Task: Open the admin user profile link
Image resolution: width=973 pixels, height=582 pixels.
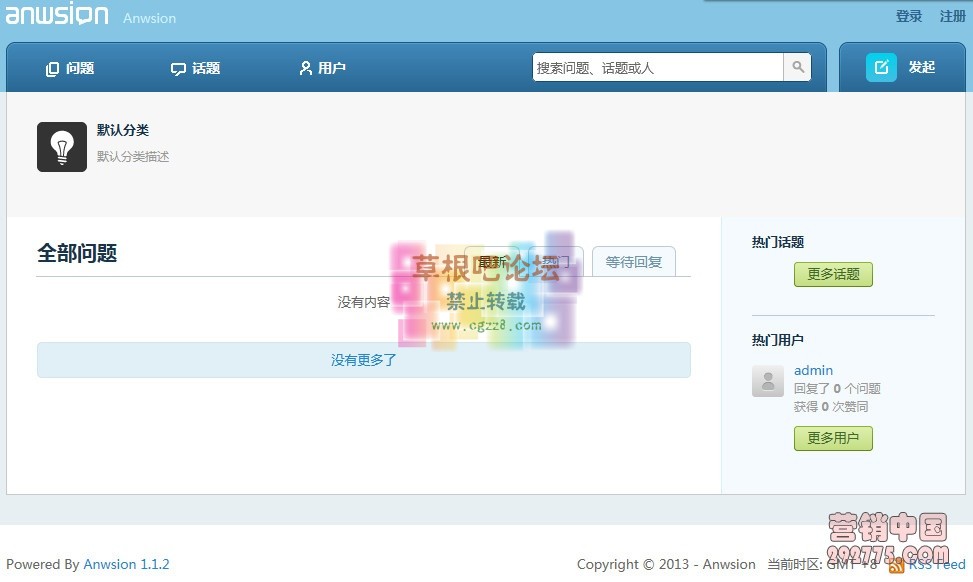Action: click(x=813, y=370)
